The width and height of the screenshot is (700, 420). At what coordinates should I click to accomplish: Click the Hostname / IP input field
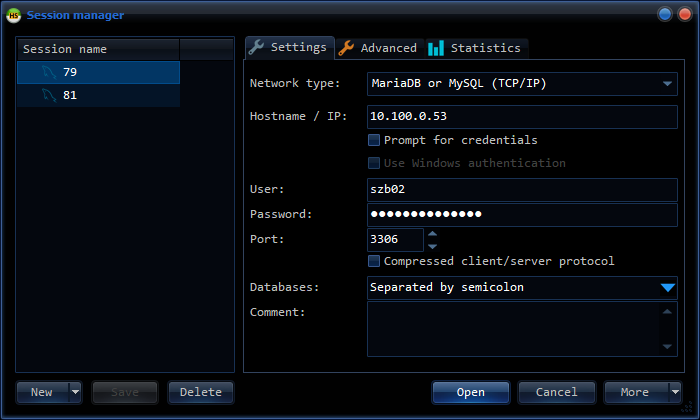pyautogui.click(x=522, y=117)
